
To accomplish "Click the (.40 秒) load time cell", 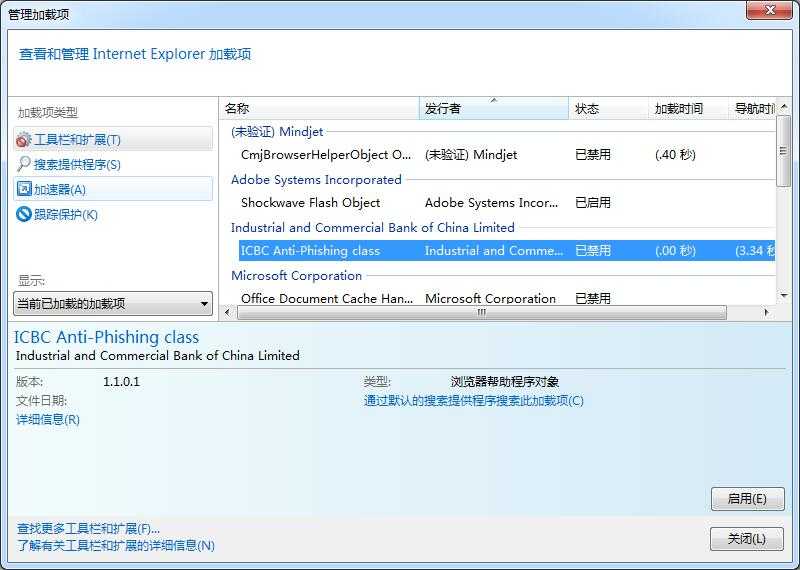I will point(676,155).
